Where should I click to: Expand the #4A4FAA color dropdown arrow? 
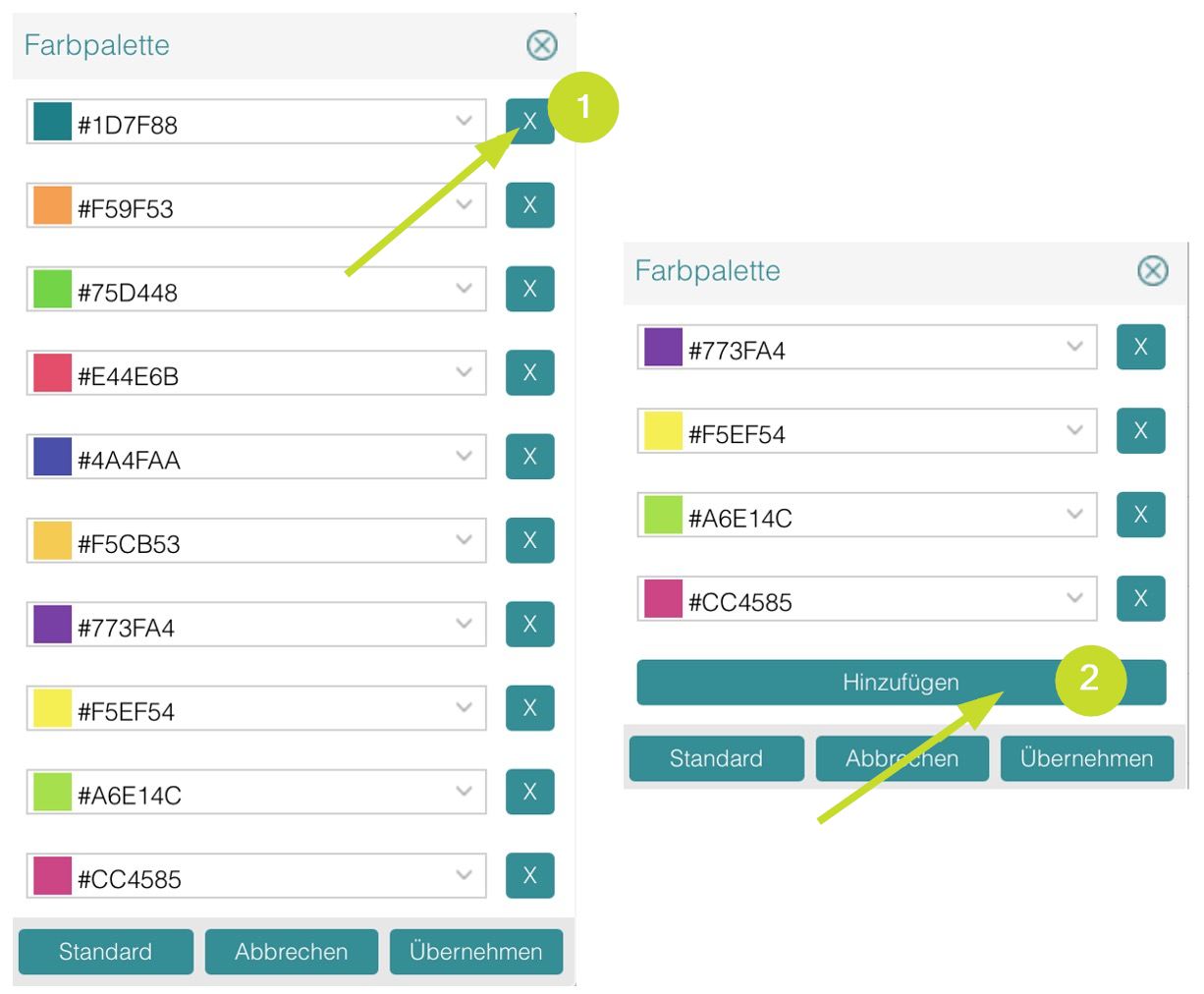coord(465,456)
